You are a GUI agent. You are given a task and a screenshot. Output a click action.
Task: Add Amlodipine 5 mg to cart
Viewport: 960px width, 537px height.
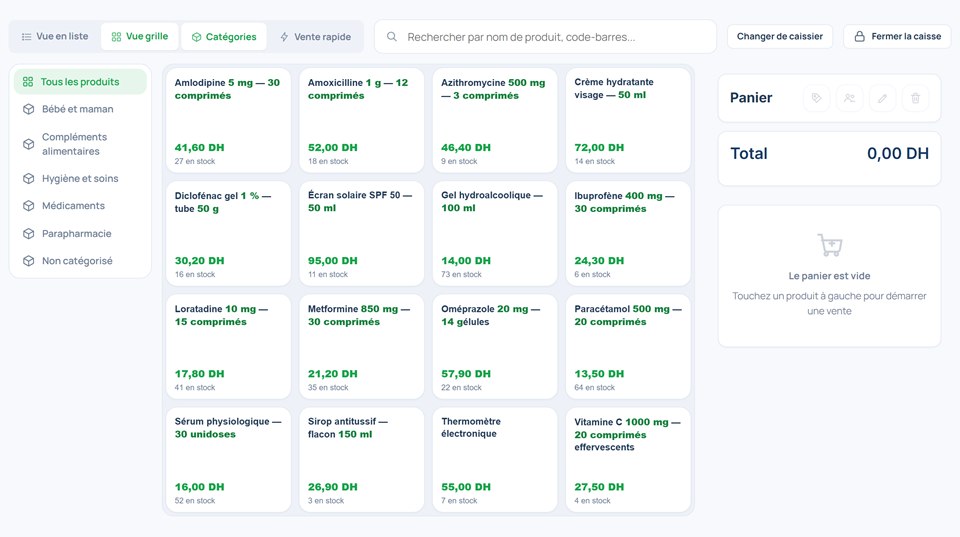click(228, 120)
